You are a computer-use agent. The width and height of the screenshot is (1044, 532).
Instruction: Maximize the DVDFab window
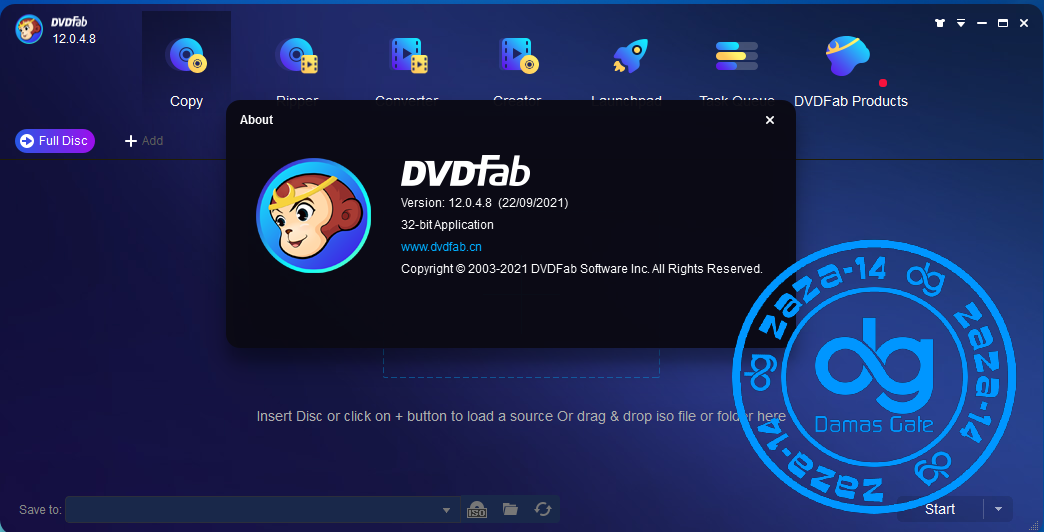(1003, 23)
